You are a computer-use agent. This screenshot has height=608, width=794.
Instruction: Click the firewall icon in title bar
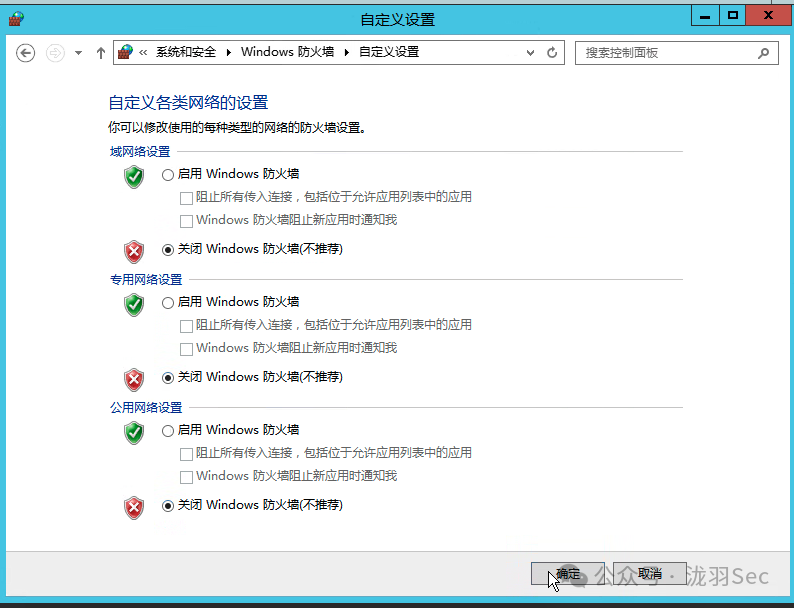tap(16, 19)
